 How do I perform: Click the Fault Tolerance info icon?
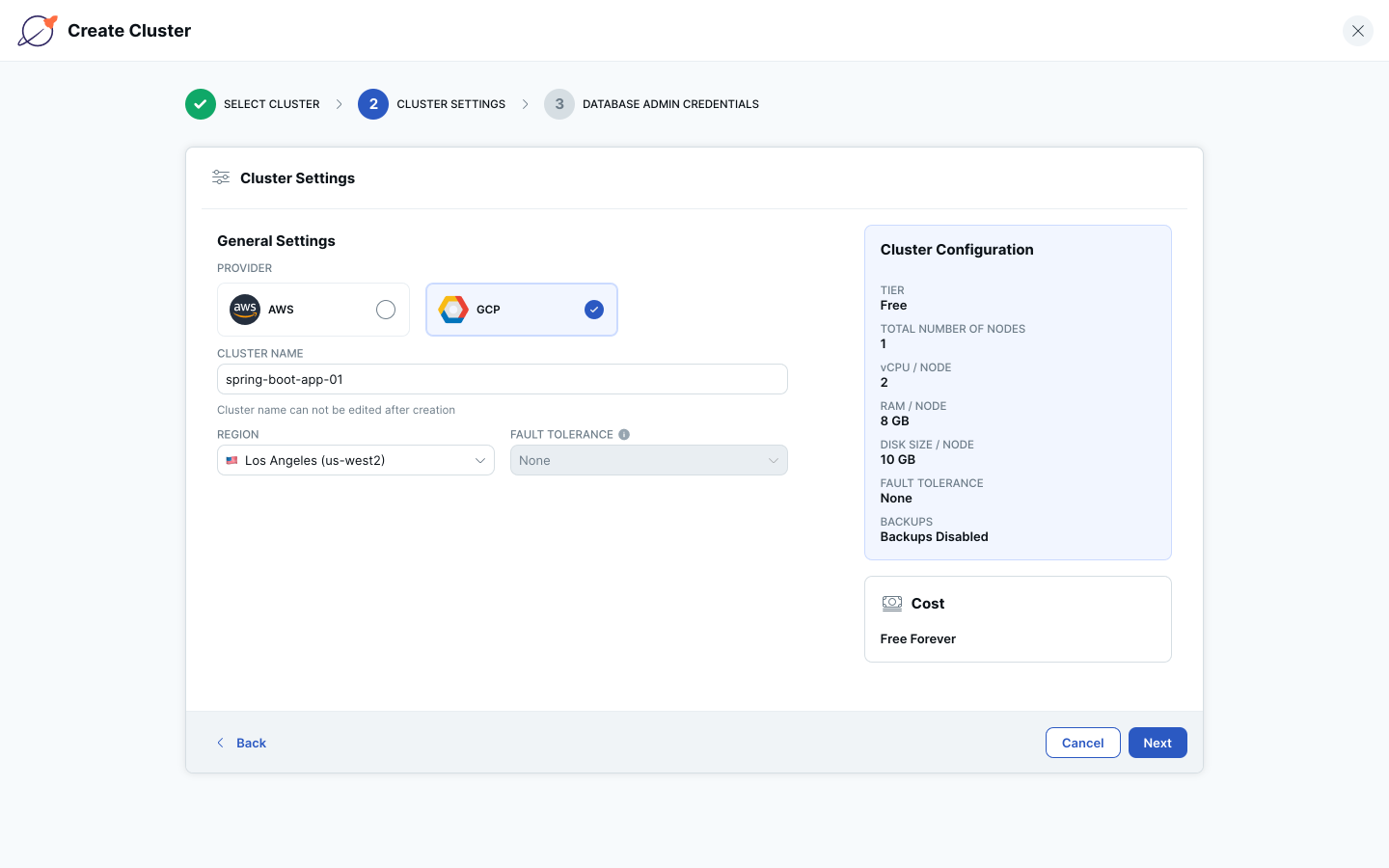pos(624,435)
